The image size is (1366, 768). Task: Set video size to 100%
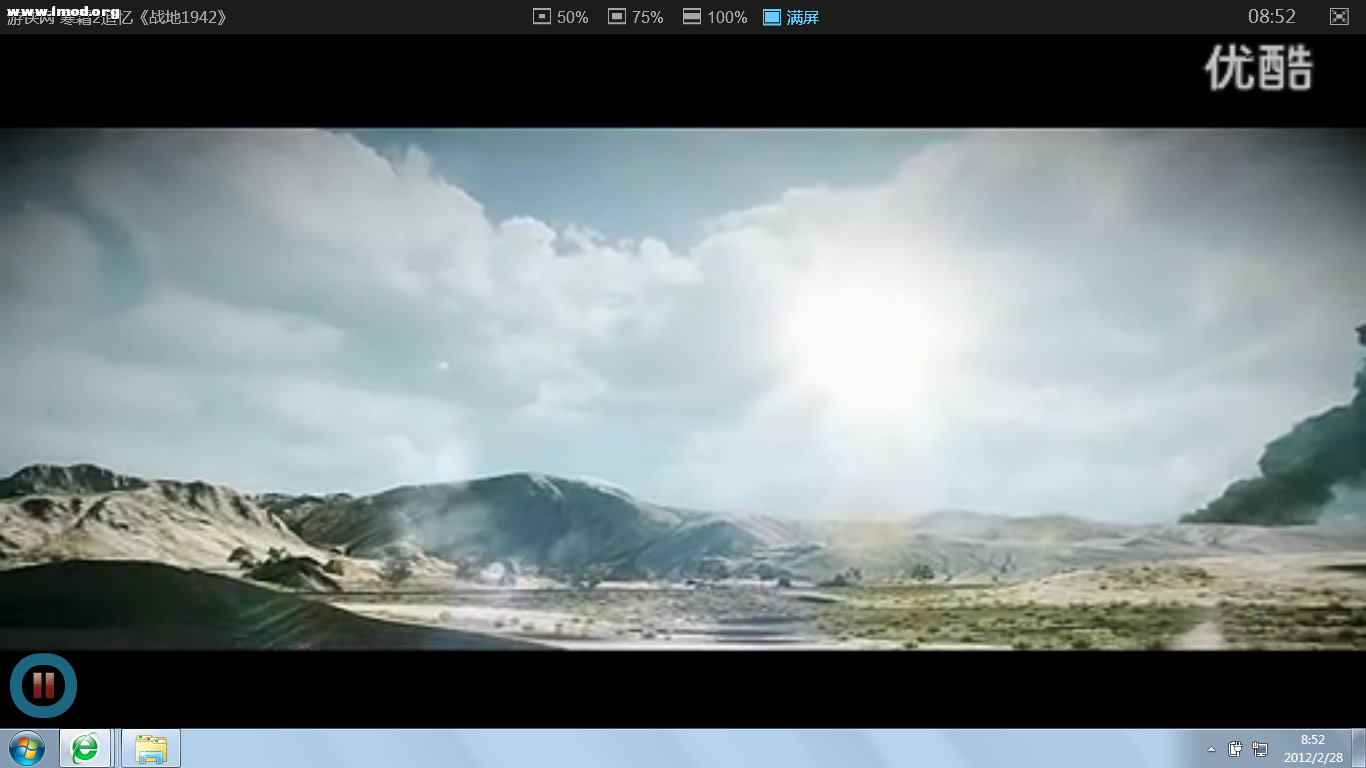coord(715,17)
